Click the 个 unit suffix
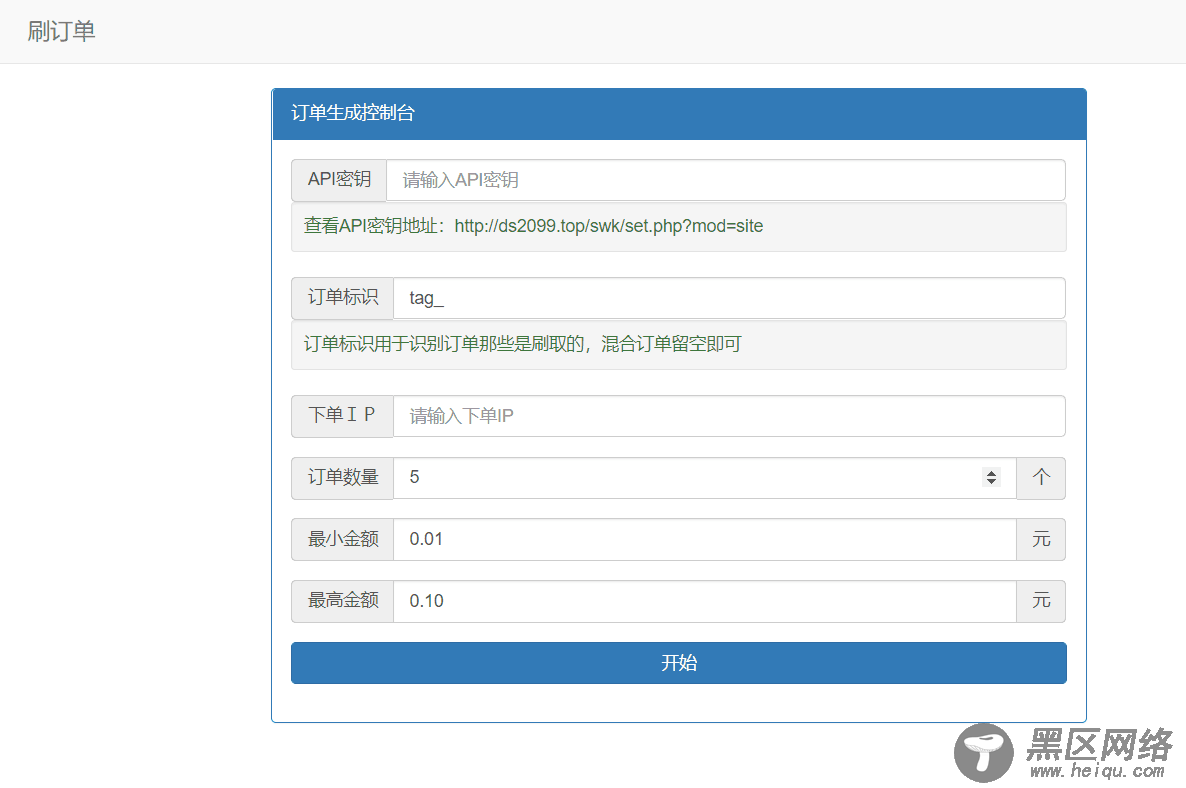The height and width of the screenshot is (788, 1186). 1041,477
